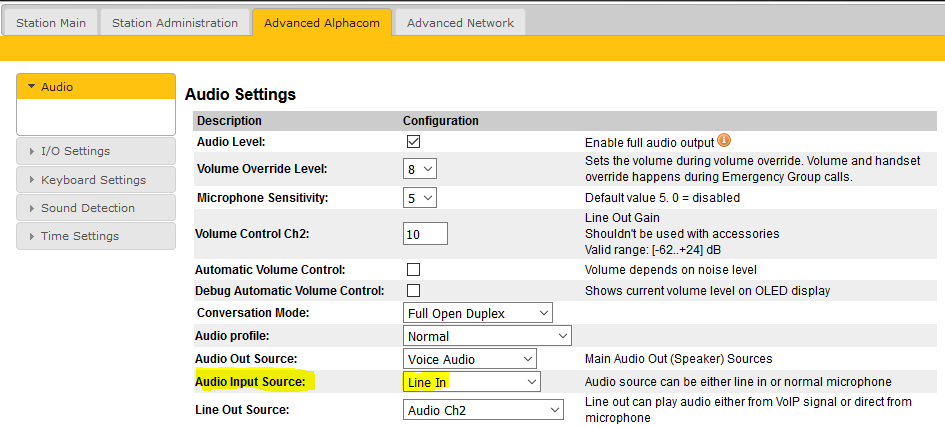This screenshot has width=945, height=427.
Task: Enable Debug Automatic Volume Control checkbox
Action: tap(413, 291)
